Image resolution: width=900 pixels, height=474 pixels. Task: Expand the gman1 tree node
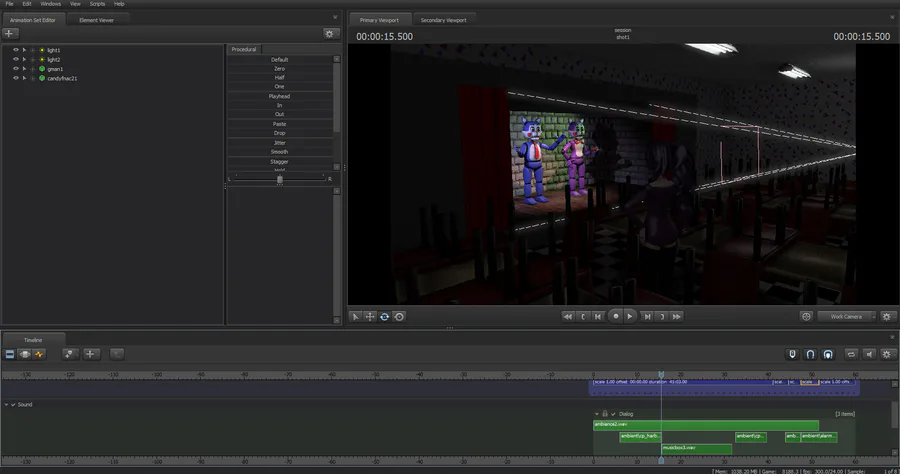click(x=33, y=68)
